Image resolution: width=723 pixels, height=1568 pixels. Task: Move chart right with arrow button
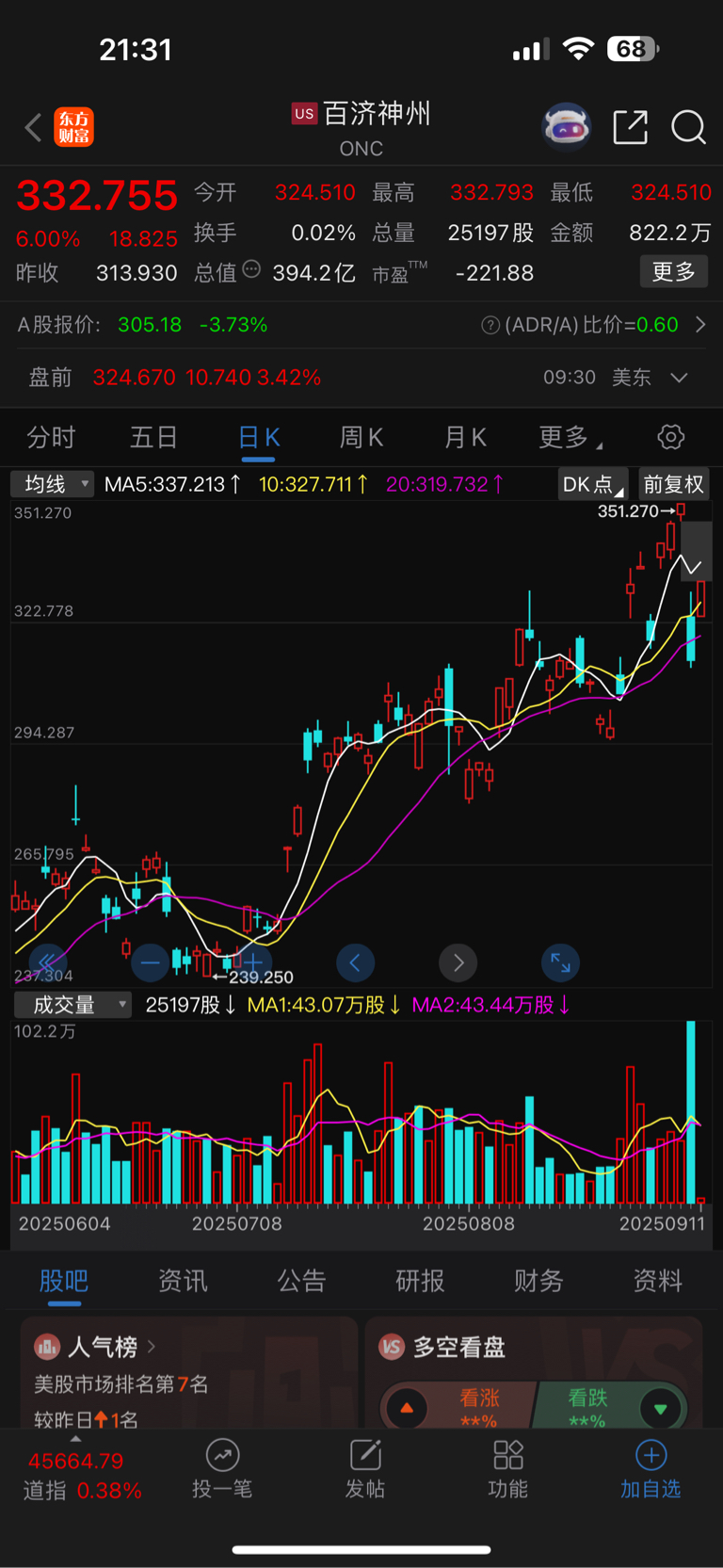pos(458,962)
